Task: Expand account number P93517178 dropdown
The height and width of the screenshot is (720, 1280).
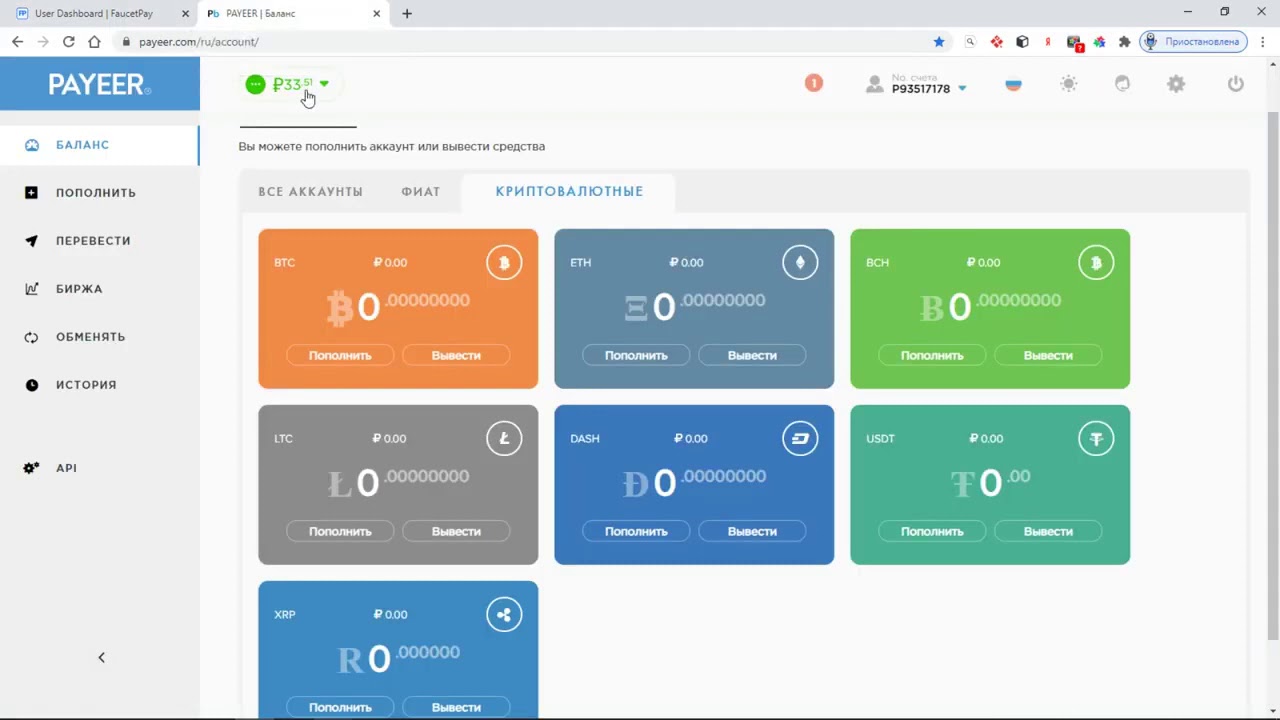Action: (962, 89)
